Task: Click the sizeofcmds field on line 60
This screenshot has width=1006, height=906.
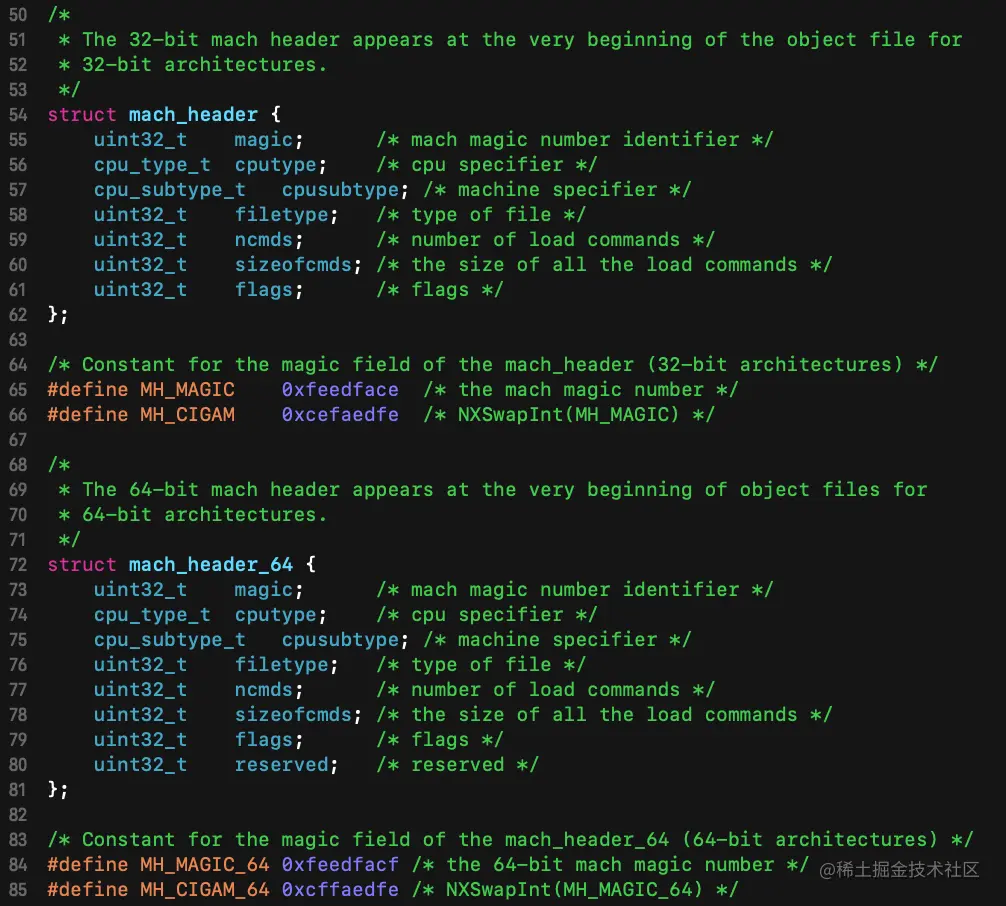Action: pos(293,265)
